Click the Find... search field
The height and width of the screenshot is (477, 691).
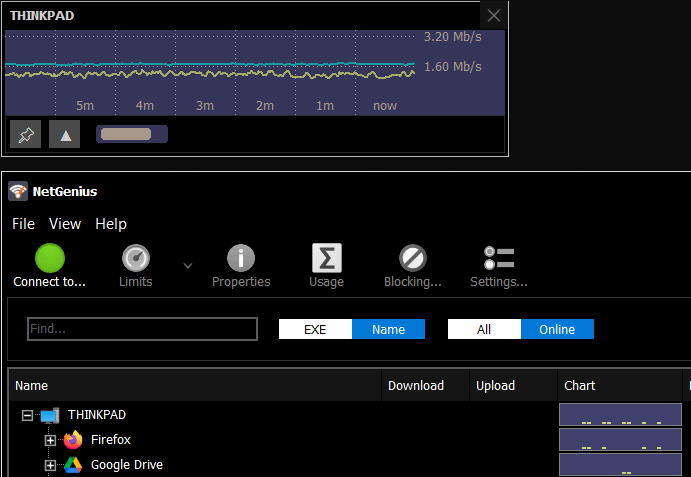point(142,329)
